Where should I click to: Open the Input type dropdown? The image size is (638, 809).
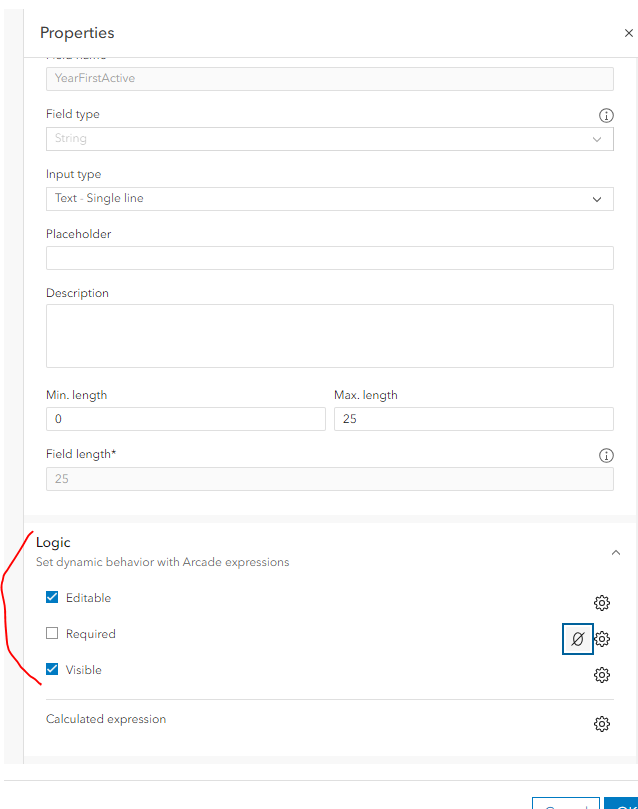329,198
